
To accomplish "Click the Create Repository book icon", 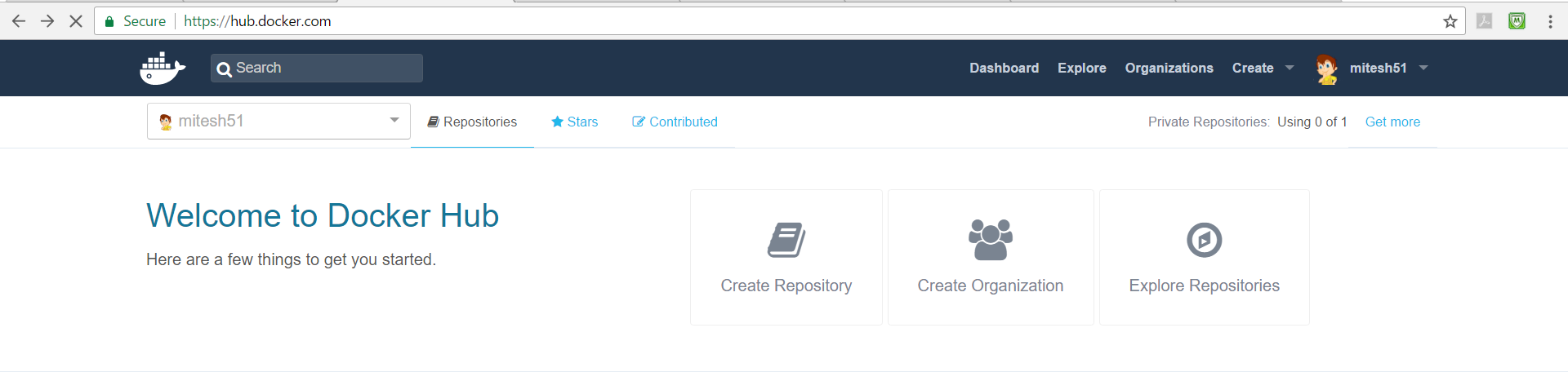I will tap(786, 240).
